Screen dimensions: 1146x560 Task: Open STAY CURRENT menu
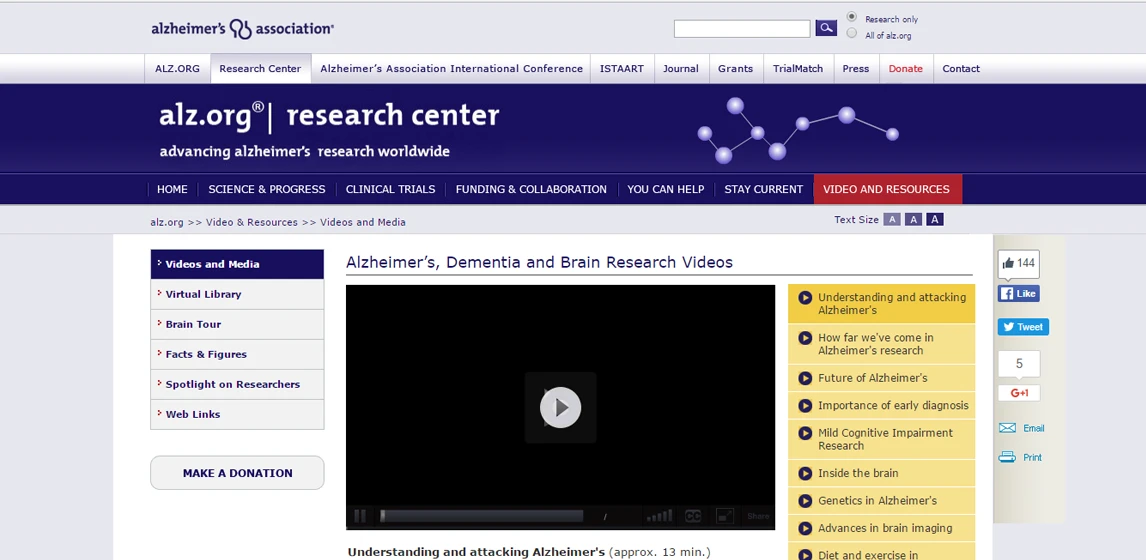[764, 189]
